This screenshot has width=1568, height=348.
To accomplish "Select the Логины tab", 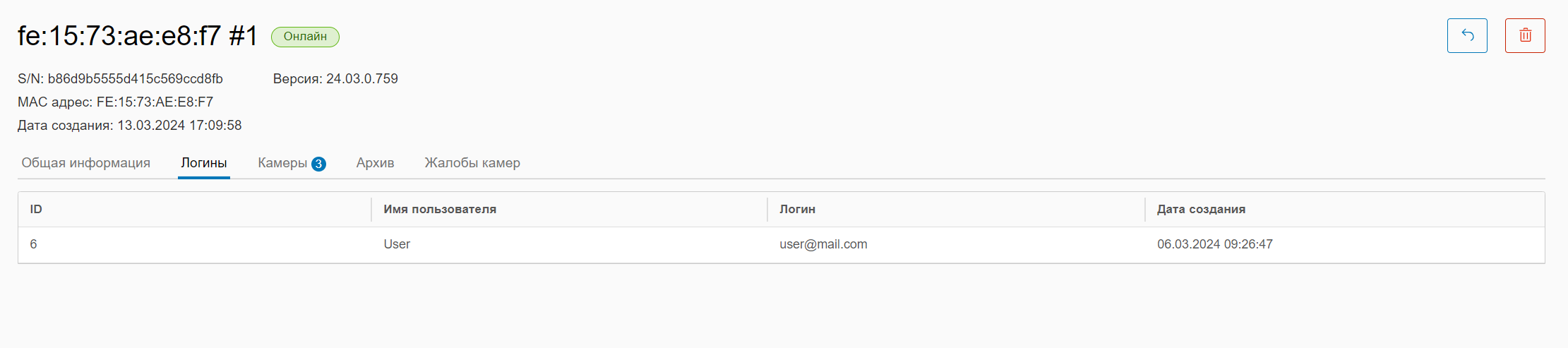I will pos(204,163).
